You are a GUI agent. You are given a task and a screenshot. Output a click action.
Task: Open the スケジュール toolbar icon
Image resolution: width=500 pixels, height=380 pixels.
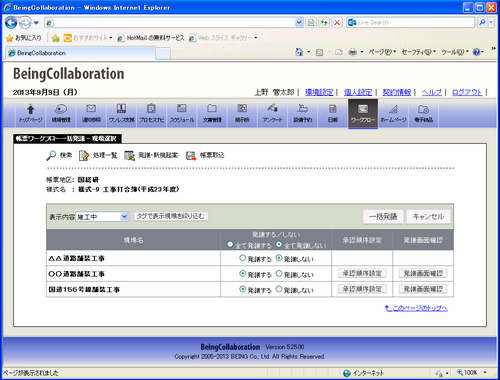[x=182, y=113]
